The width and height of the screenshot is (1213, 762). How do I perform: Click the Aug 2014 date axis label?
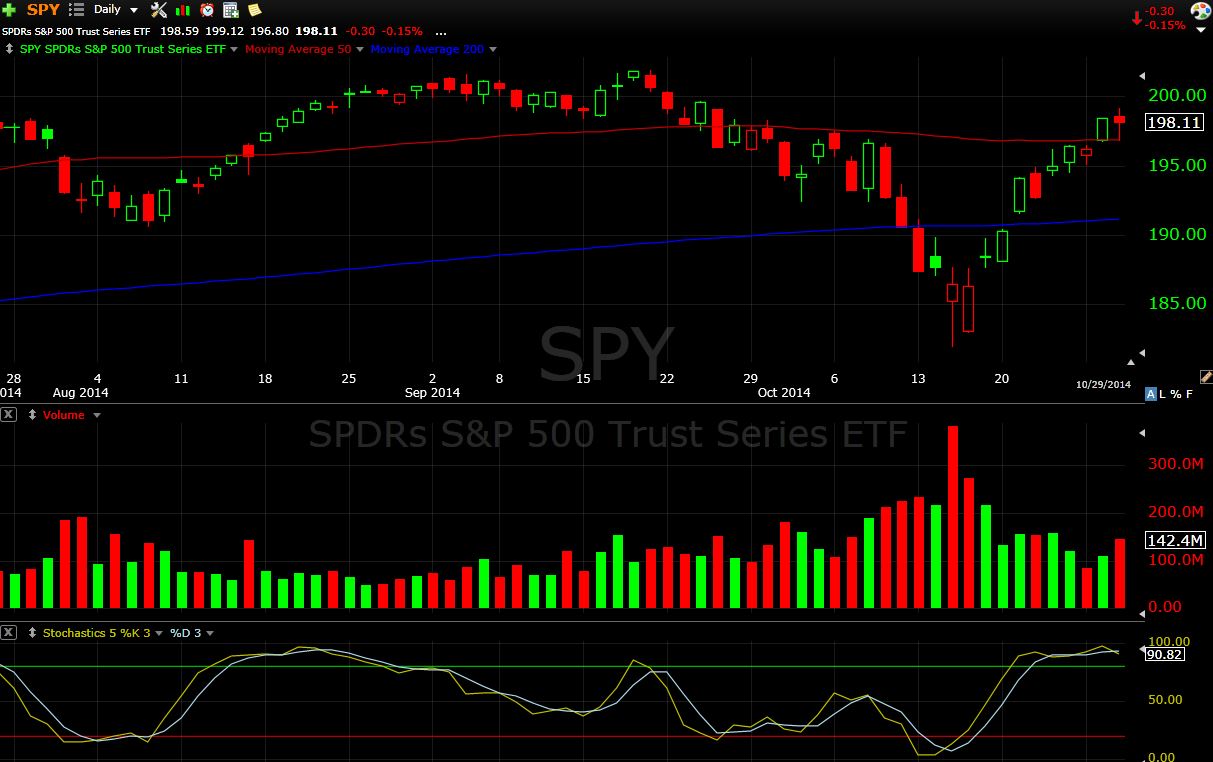(x=79, y=393)
